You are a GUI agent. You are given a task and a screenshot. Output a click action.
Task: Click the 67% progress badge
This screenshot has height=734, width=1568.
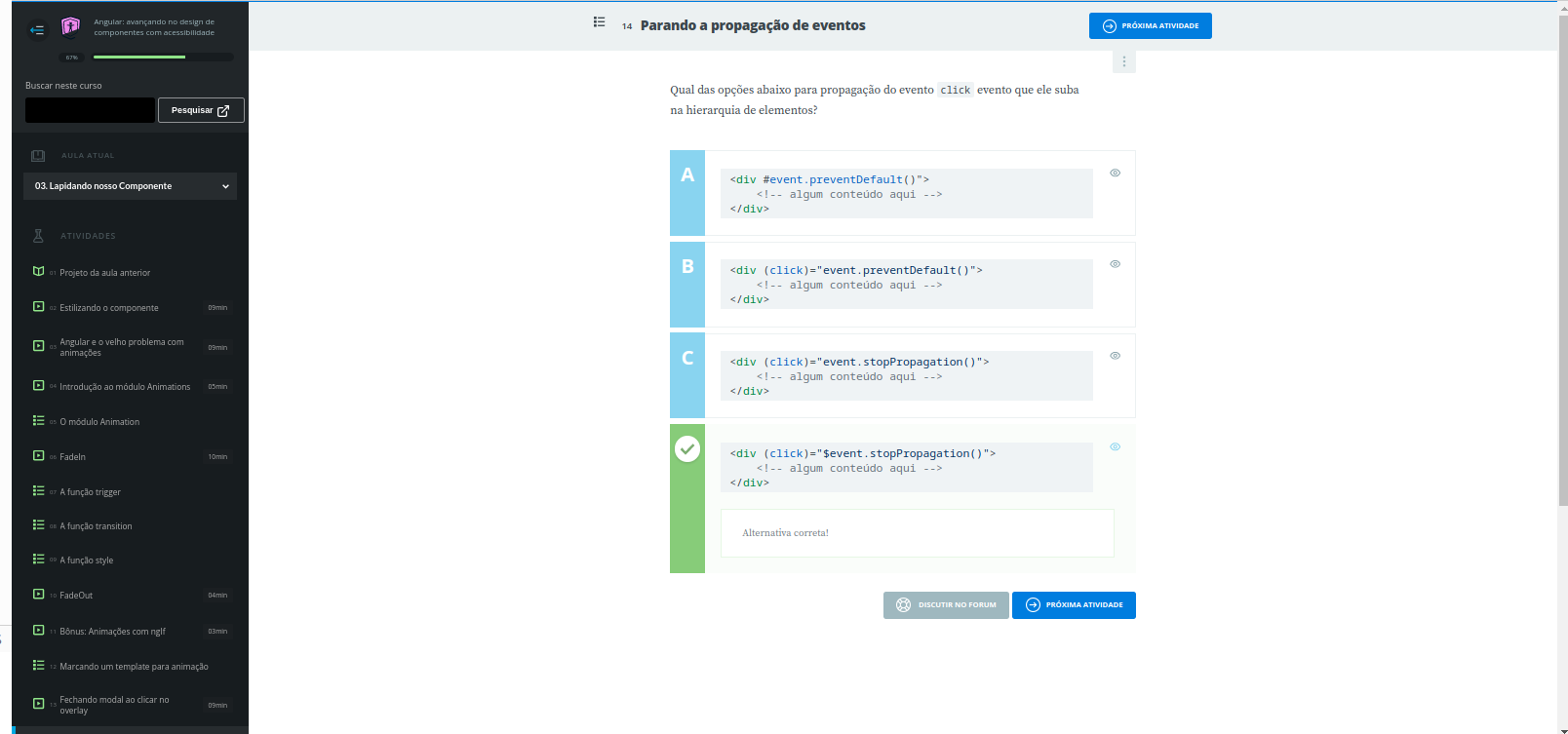(71, 58)
